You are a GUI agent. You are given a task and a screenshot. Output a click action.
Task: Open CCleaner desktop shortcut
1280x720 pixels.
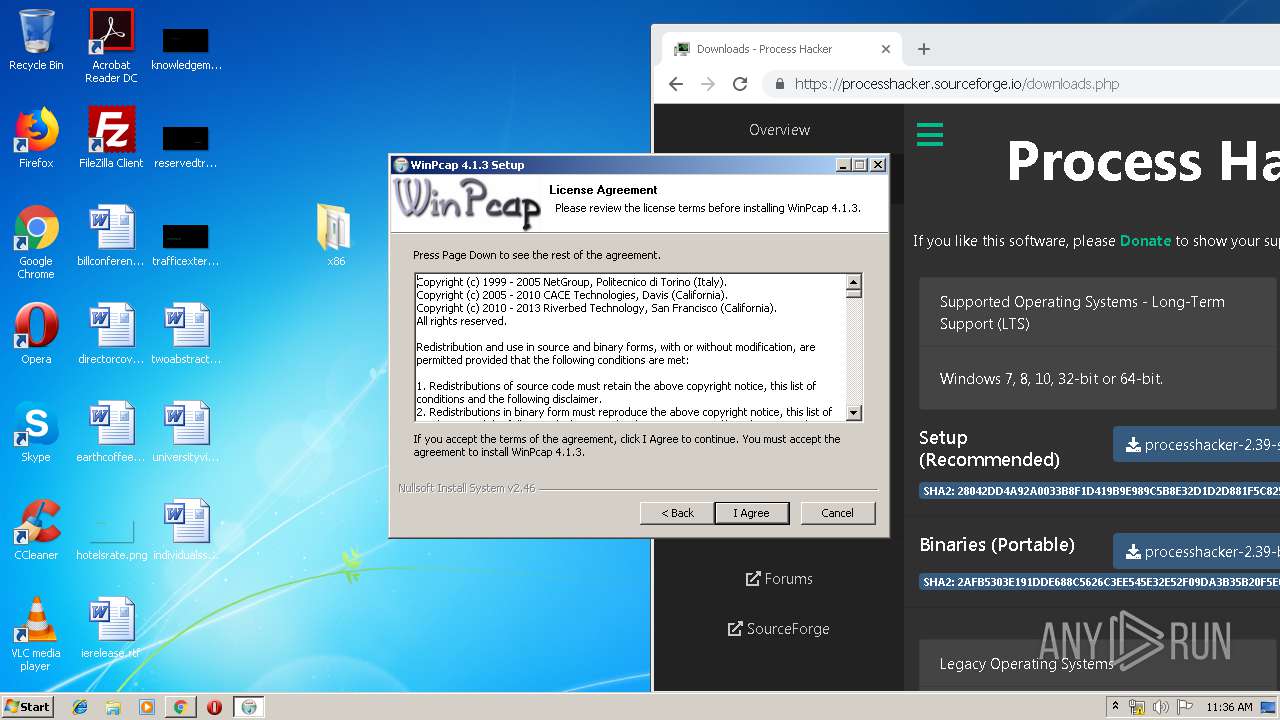pyautogui.click(x=36, y=530)
